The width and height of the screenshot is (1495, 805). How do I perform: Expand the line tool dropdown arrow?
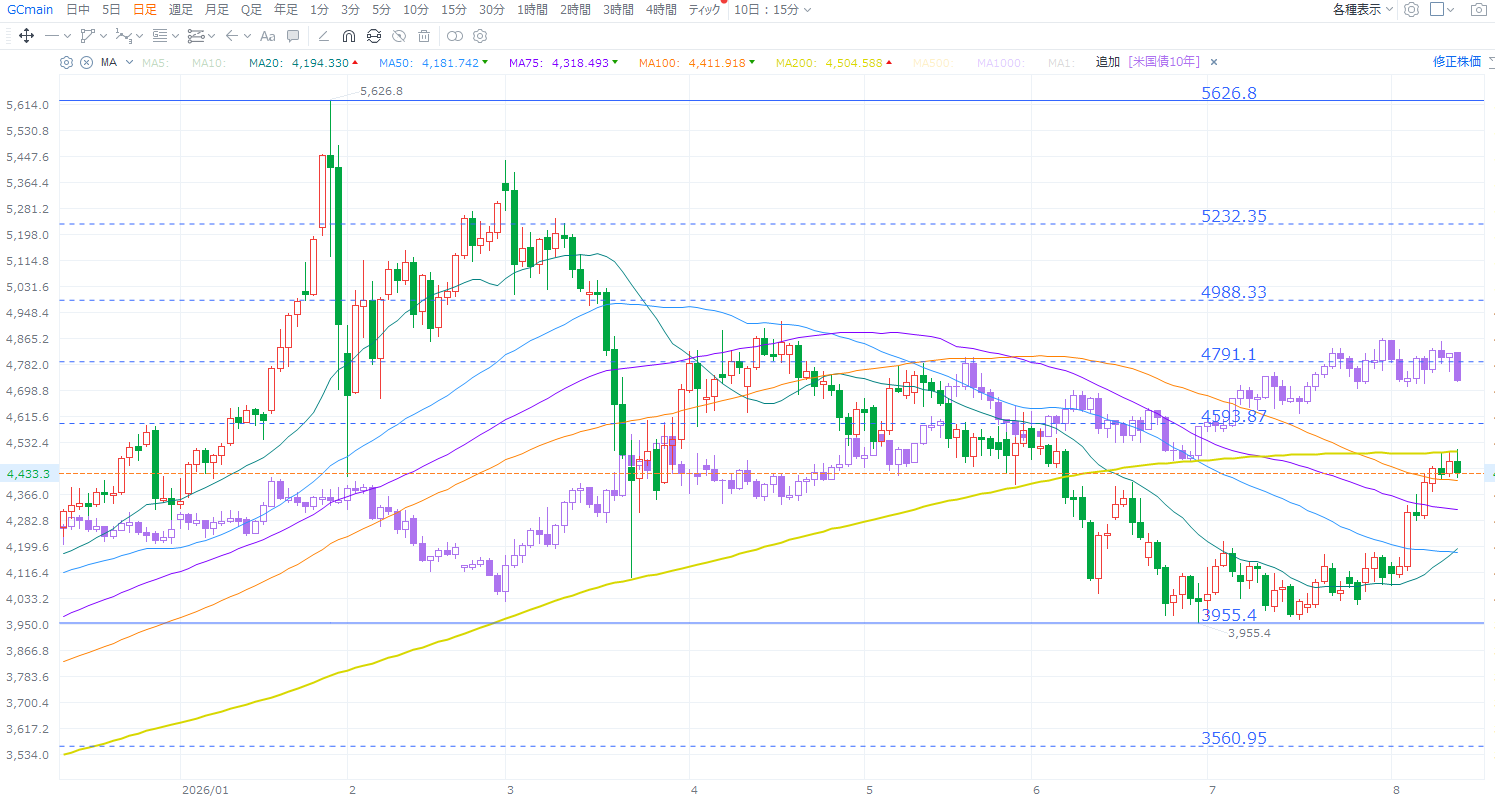pos(69,37)
